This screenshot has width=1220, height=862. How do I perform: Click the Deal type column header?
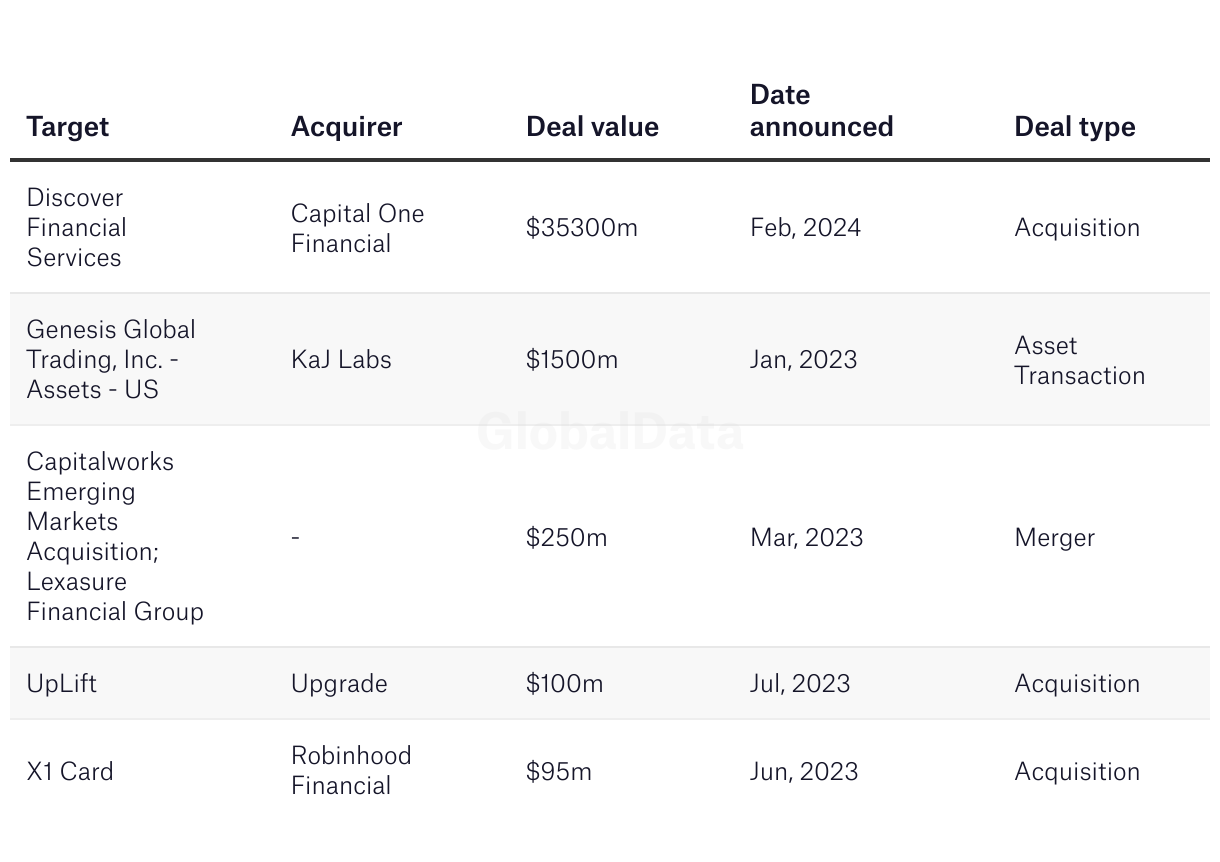click(x=1074, y=127)
